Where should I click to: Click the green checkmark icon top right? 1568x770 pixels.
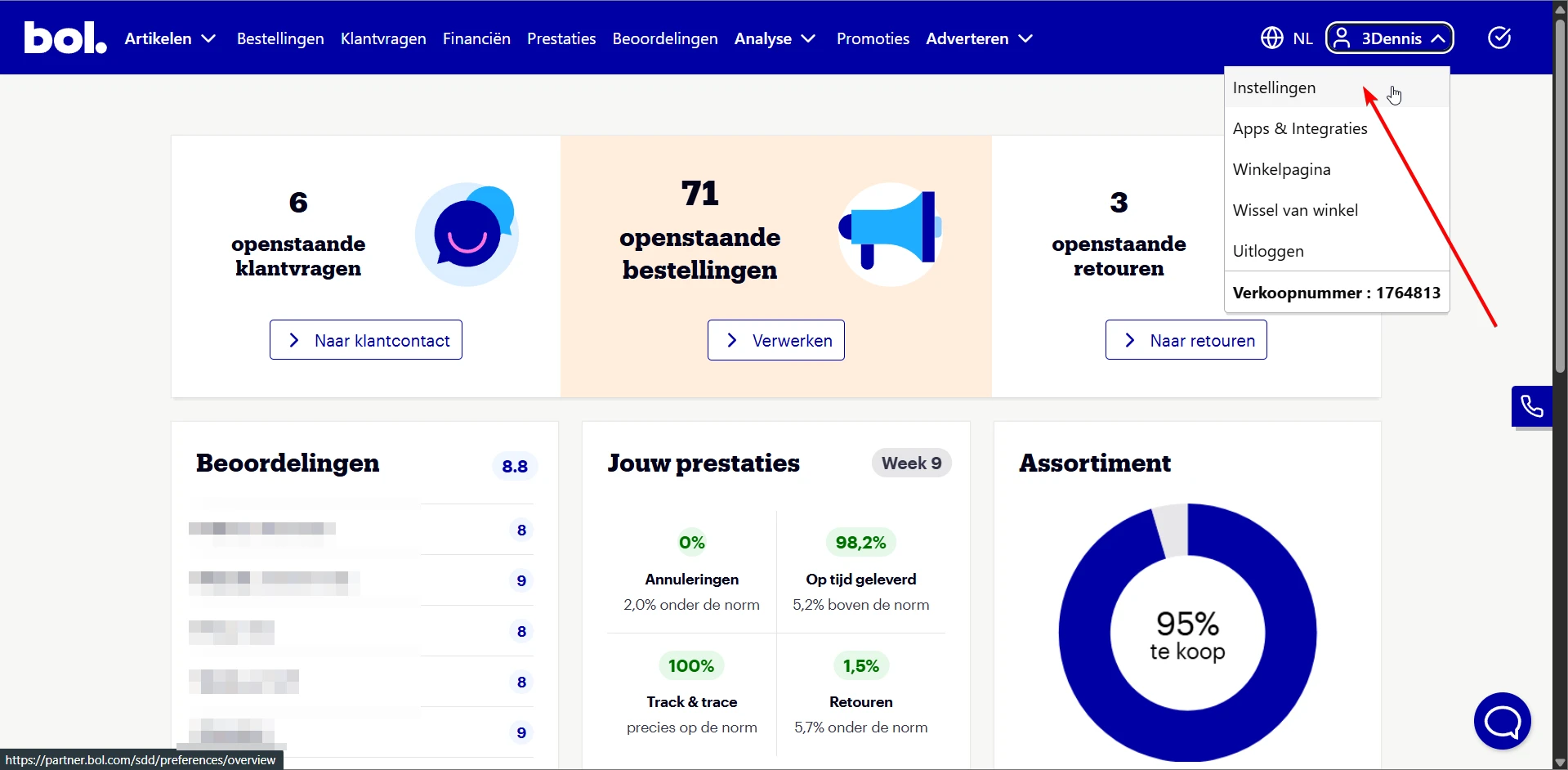(x=1499, y=38)
